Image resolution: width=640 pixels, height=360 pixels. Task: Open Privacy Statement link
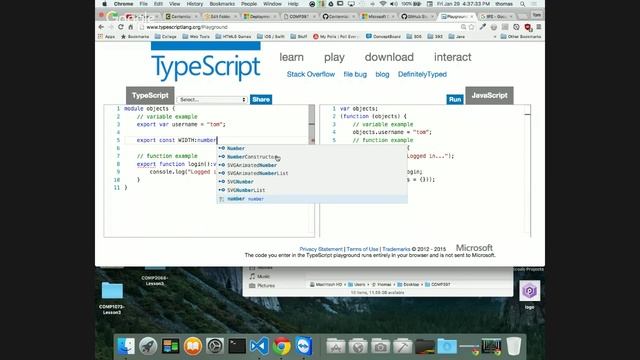[x=321, y=249]
